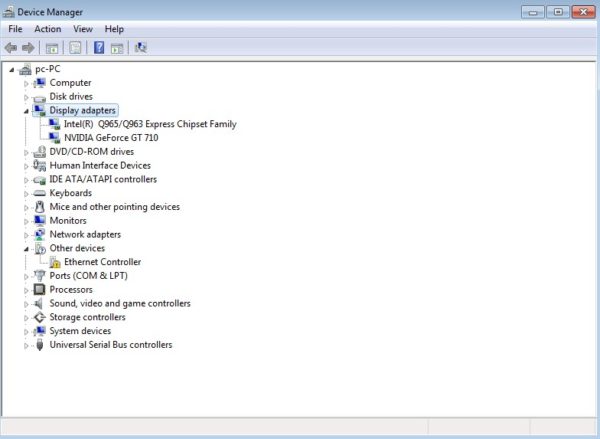Open the View menu

(82, 29)
